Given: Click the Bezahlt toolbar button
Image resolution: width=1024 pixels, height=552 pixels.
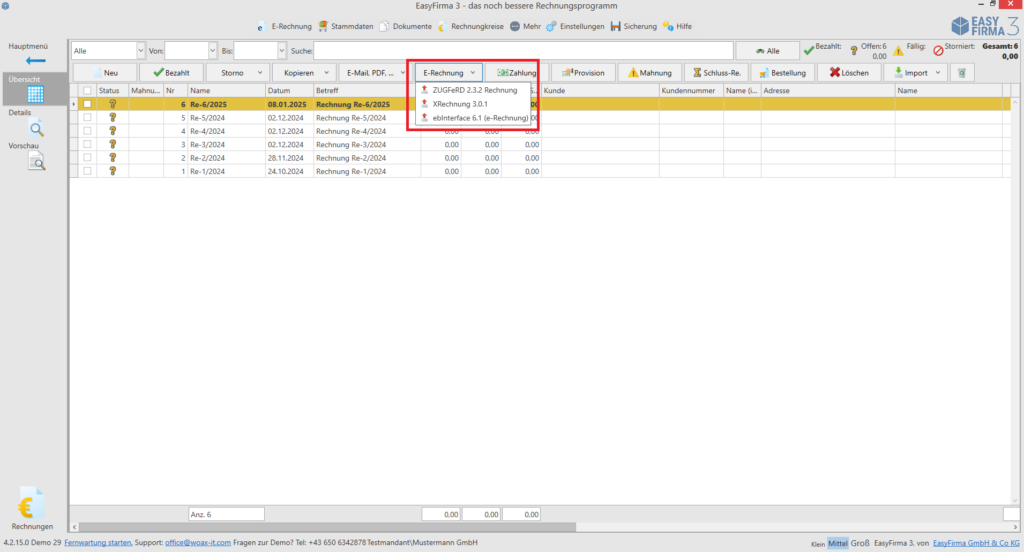Looking at the screenshot, I should (x=172, y=73).
